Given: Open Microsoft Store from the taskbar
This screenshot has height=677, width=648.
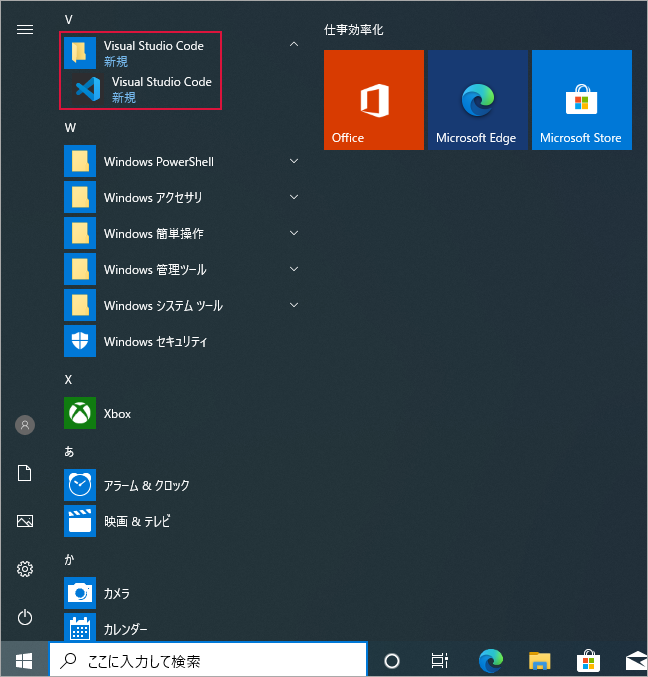Looking at the screenshot, I should 588,661.
